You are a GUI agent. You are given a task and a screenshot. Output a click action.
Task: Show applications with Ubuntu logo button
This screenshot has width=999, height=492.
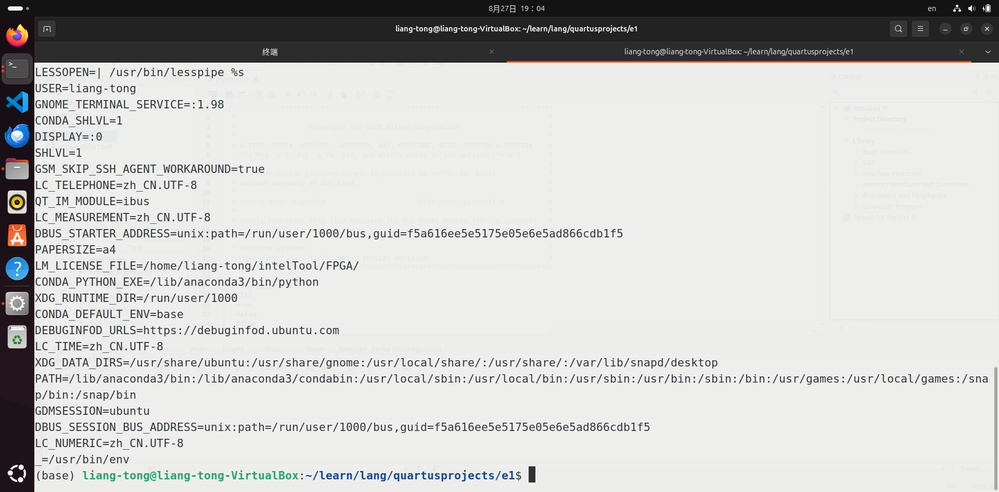point(16,473)
